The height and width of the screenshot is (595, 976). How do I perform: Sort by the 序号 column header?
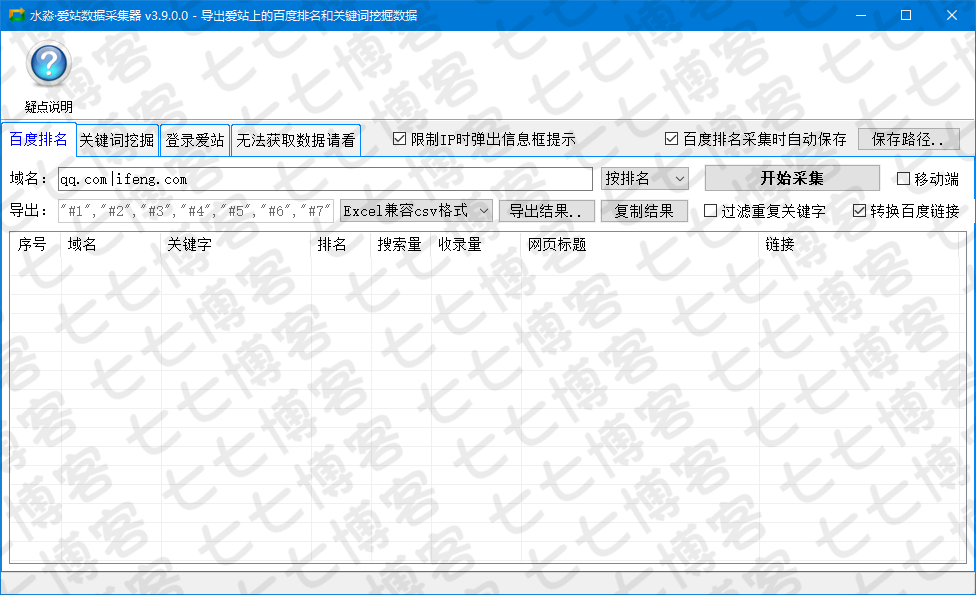point(35,245)
